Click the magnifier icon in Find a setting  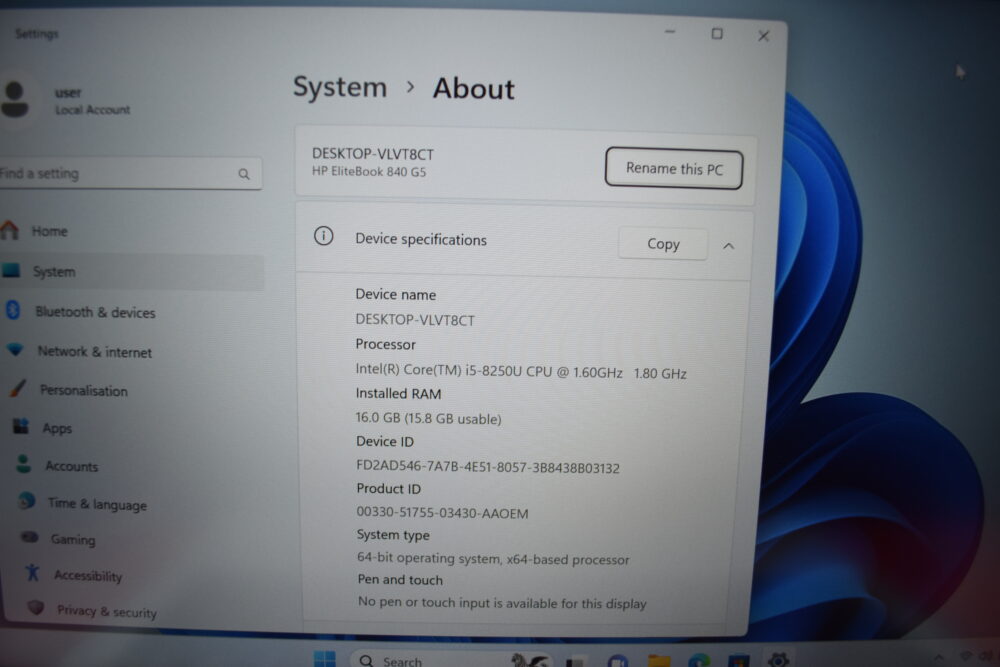pos(244,174)
